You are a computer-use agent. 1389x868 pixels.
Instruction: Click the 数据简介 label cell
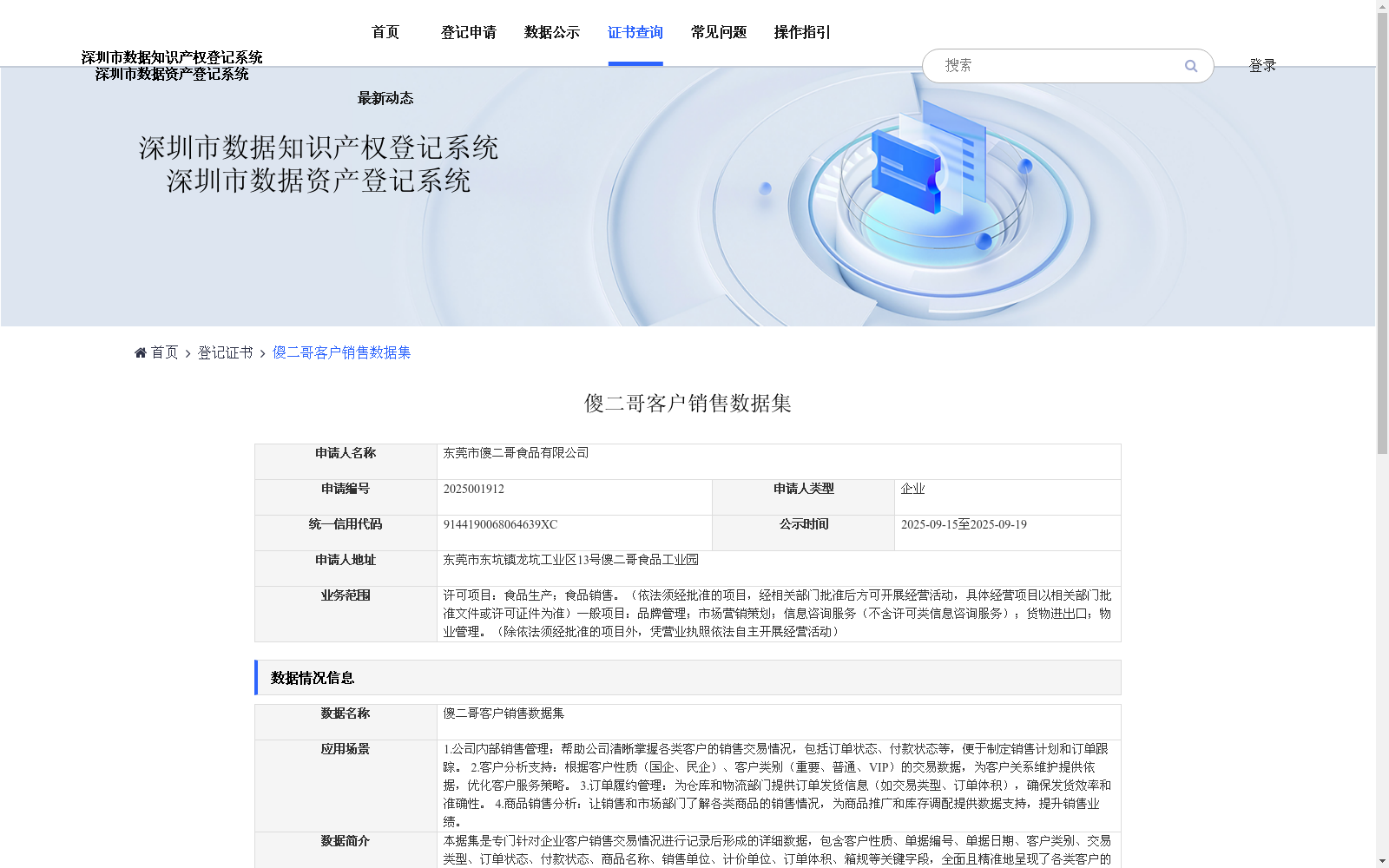[346, 850]
